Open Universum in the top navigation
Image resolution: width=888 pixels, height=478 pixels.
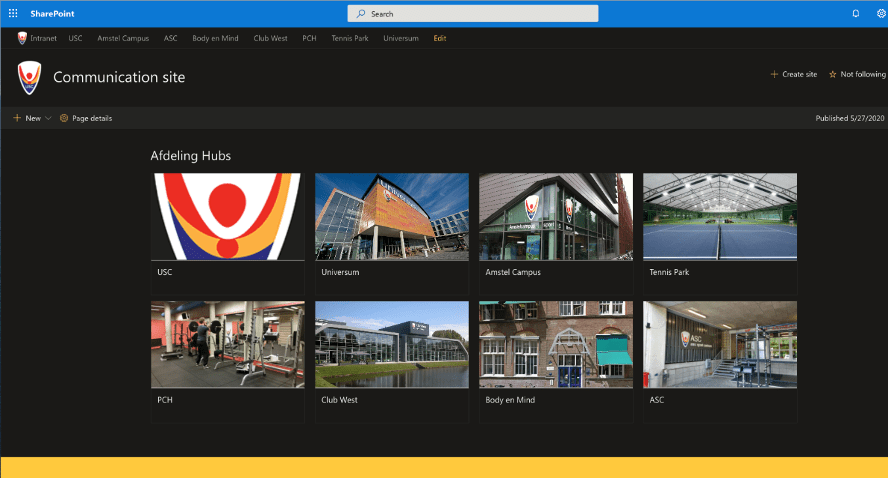pyautogui.click(x=401, y=38)
